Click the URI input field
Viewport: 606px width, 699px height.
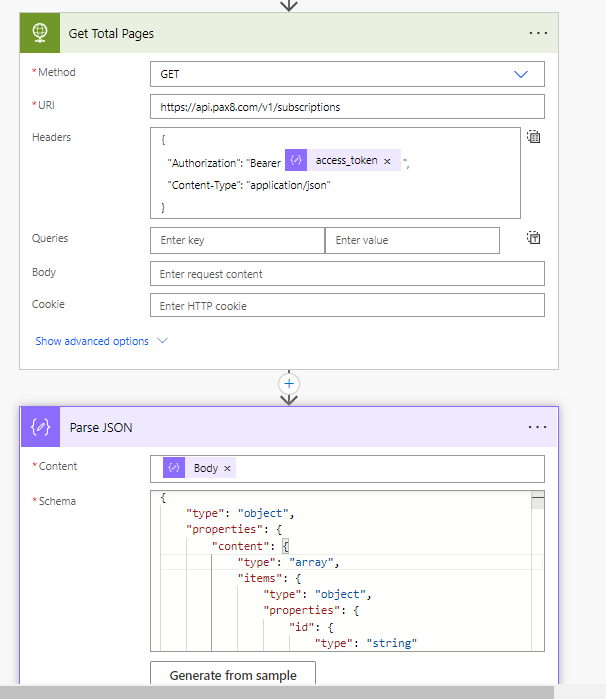[347, 107]
